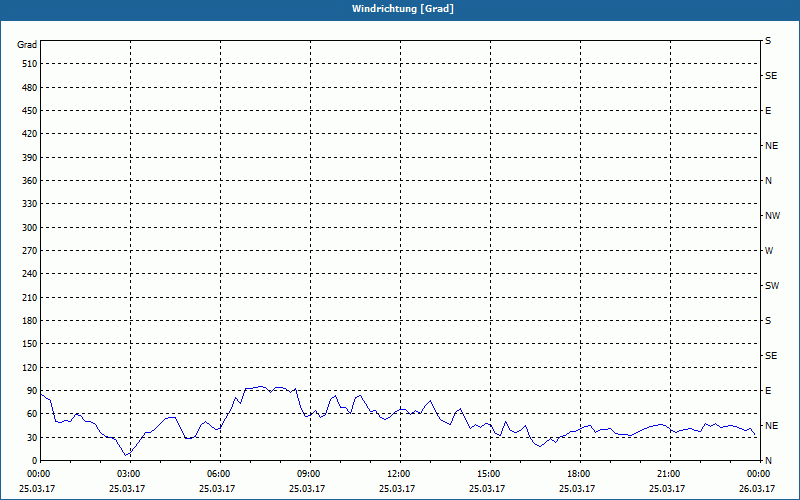800x500 pixels.
Task: Click the 300 degree axis label
Action: point(30,227)
